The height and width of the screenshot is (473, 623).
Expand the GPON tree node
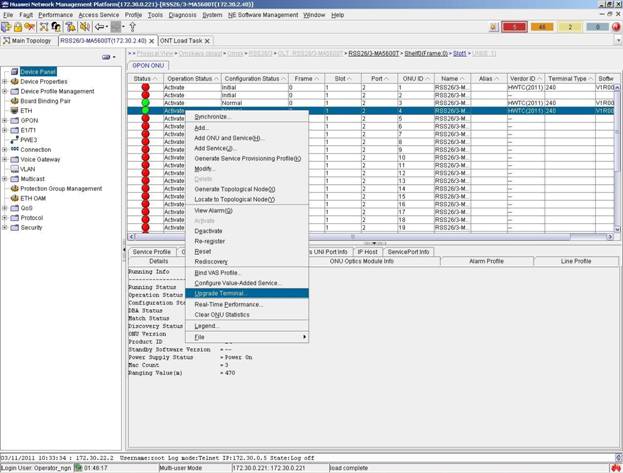pyautogui.click(x=5, y=120)
